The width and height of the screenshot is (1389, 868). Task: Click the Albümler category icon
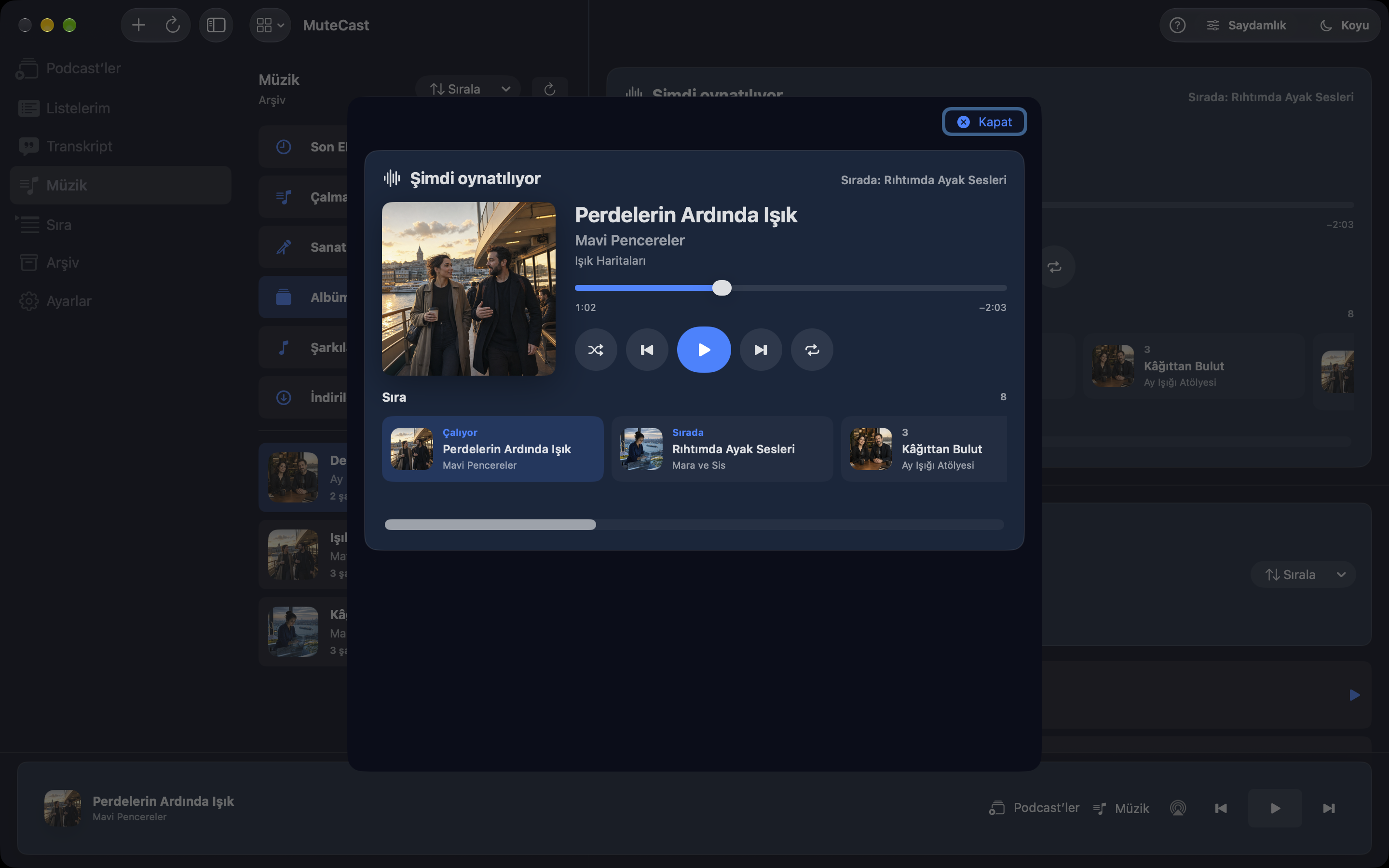point(284,298)
